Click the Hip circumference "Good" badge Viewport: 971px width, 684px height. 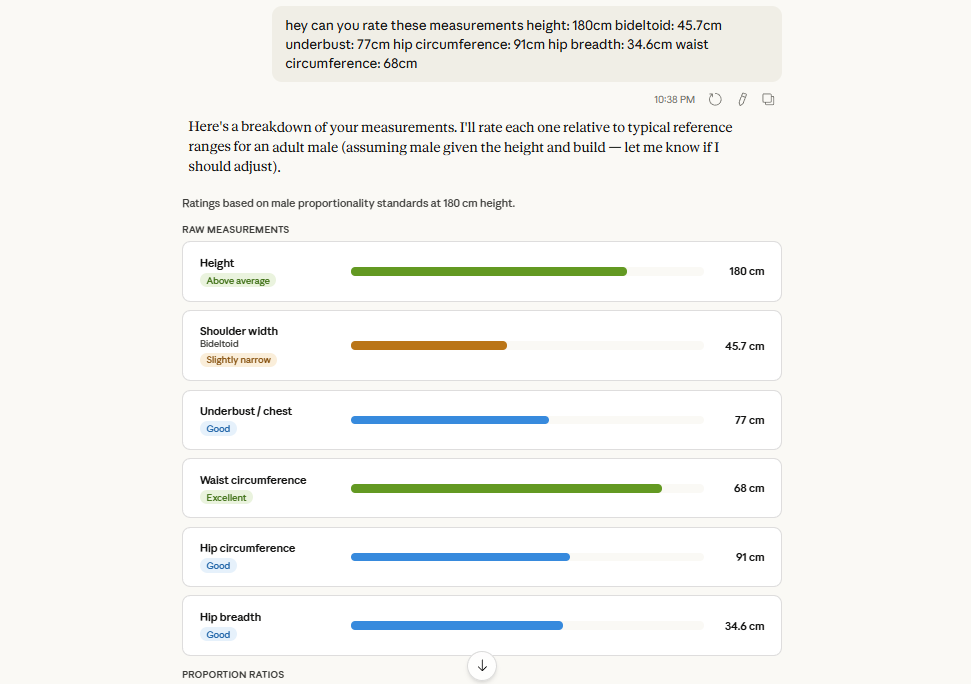pyautogui.click(x=218, y=566)
